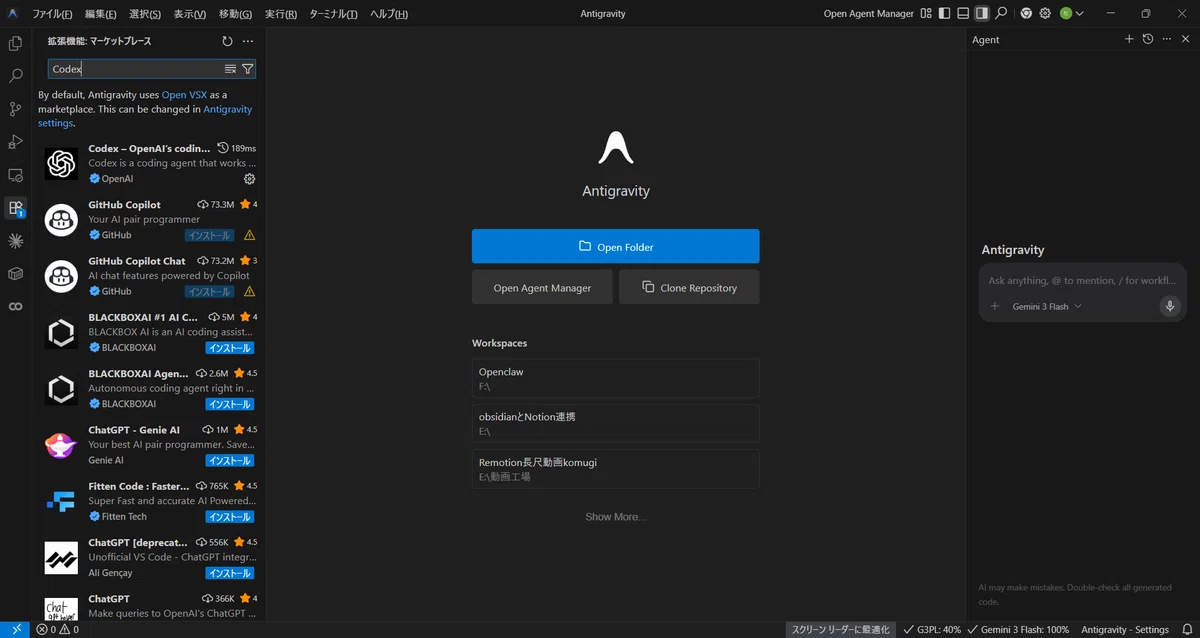Close the Agent panel
The image size is (1200, 638).
[1185, 39]
